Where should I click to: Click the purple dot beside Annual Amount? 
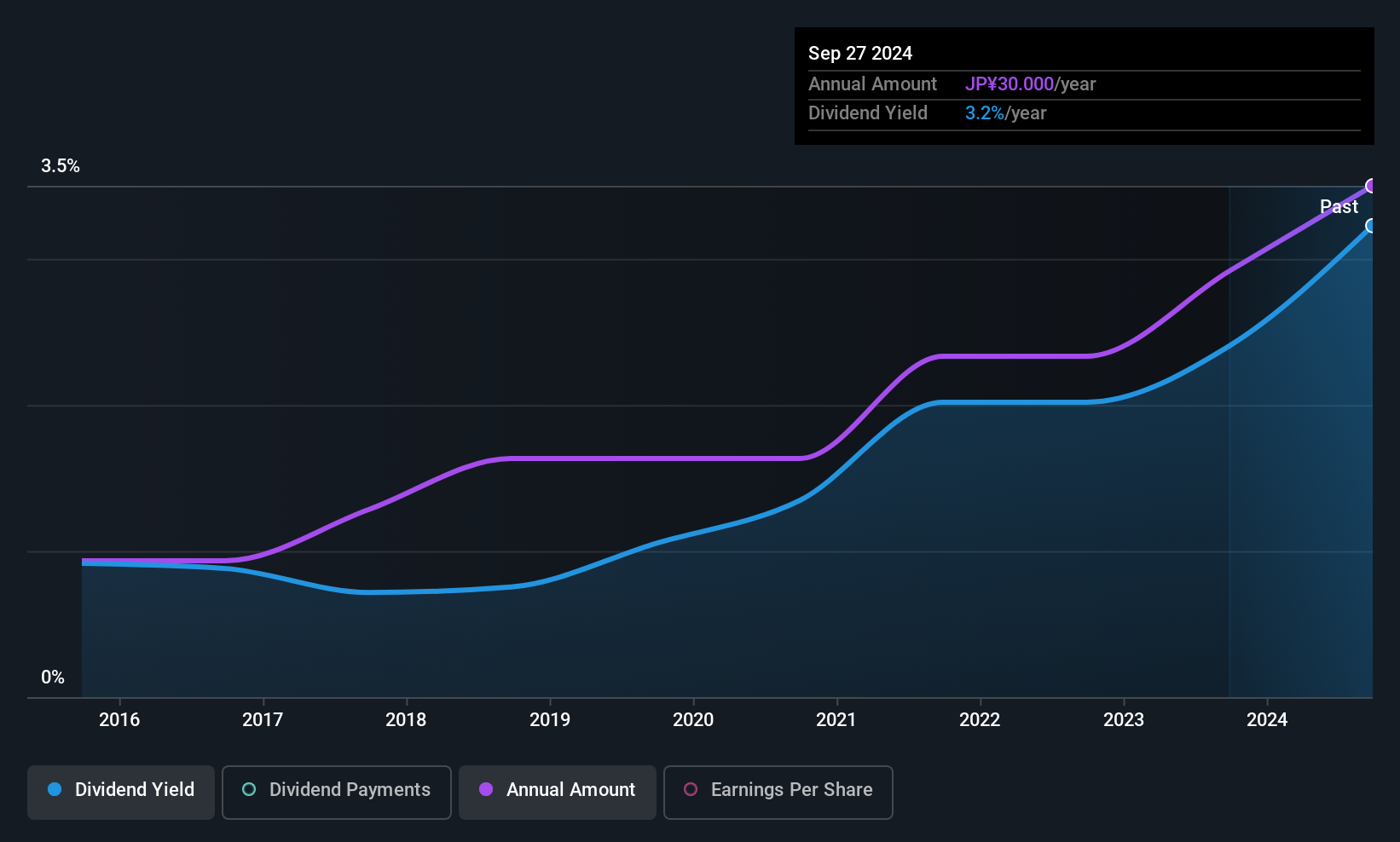pos(486,790)
